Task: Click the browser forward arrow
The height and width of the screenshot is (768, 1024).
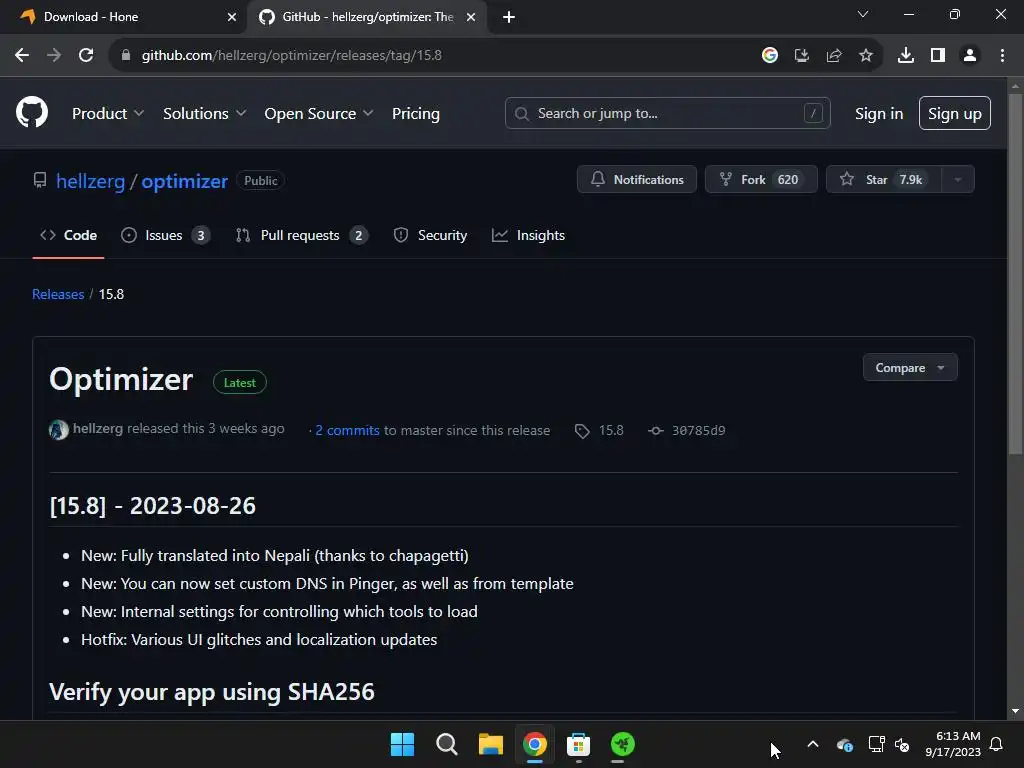Action: pyautogui.click(x=54, y=56)
